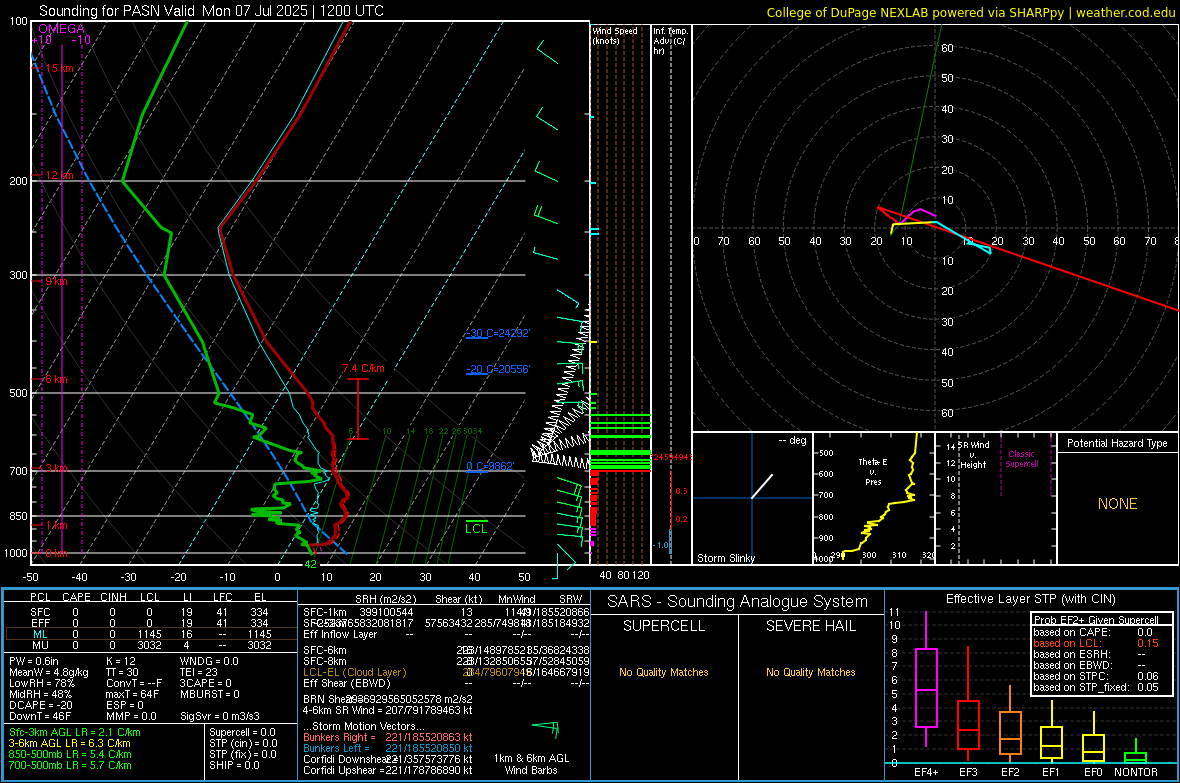Click the PW = 0.6in value
This screenshot has height=783, width=1180.
pos(34,661)
